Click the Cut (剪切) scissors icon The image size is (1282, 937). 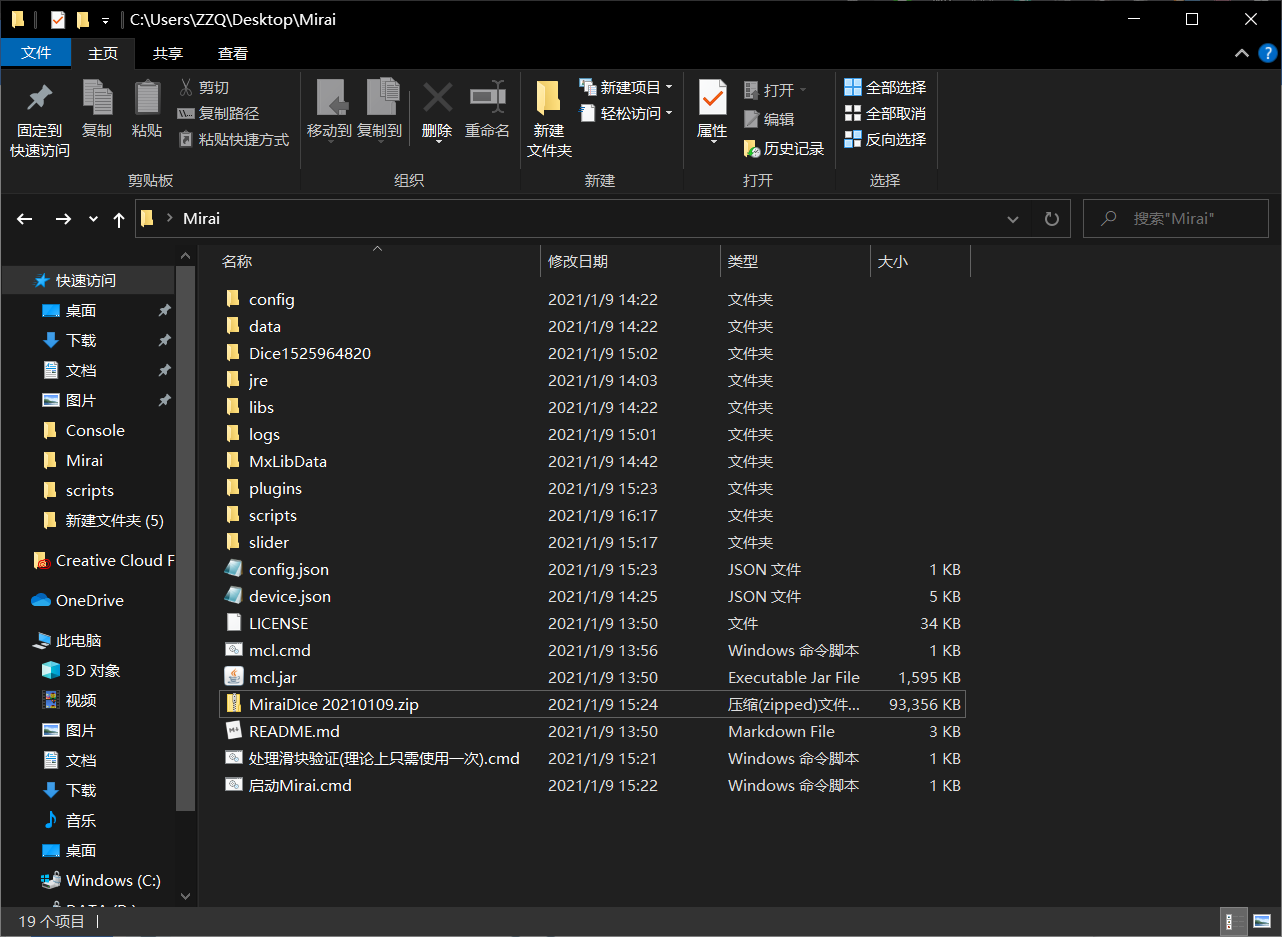(x=186, y=88)
